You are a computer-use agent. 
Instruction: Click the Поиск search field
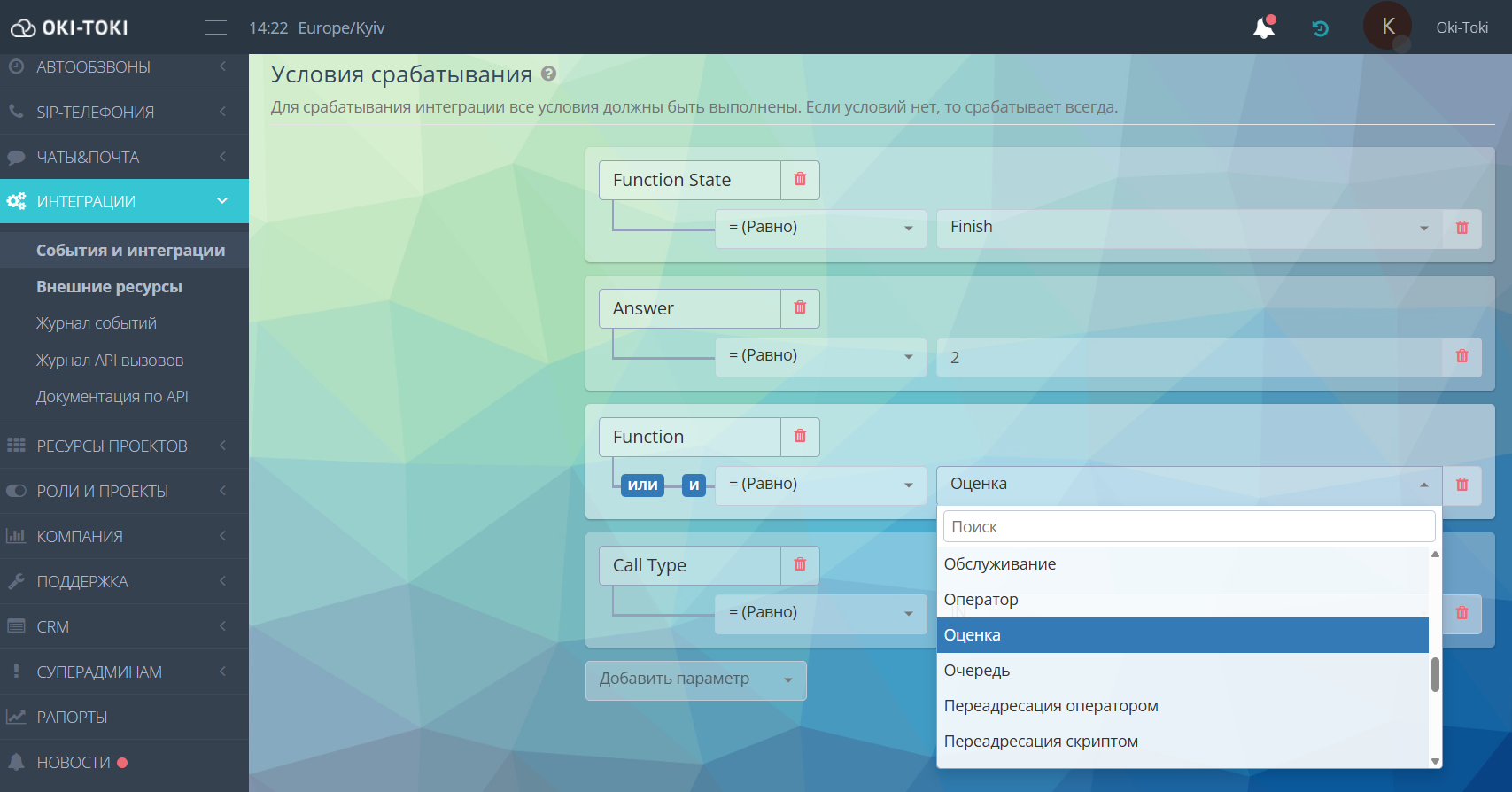click(1189, 527)
